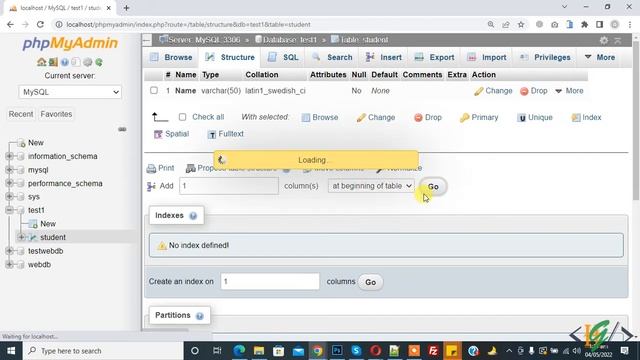
Task: Open the Current server MySQL dropdown
Action: click(70, 92)
